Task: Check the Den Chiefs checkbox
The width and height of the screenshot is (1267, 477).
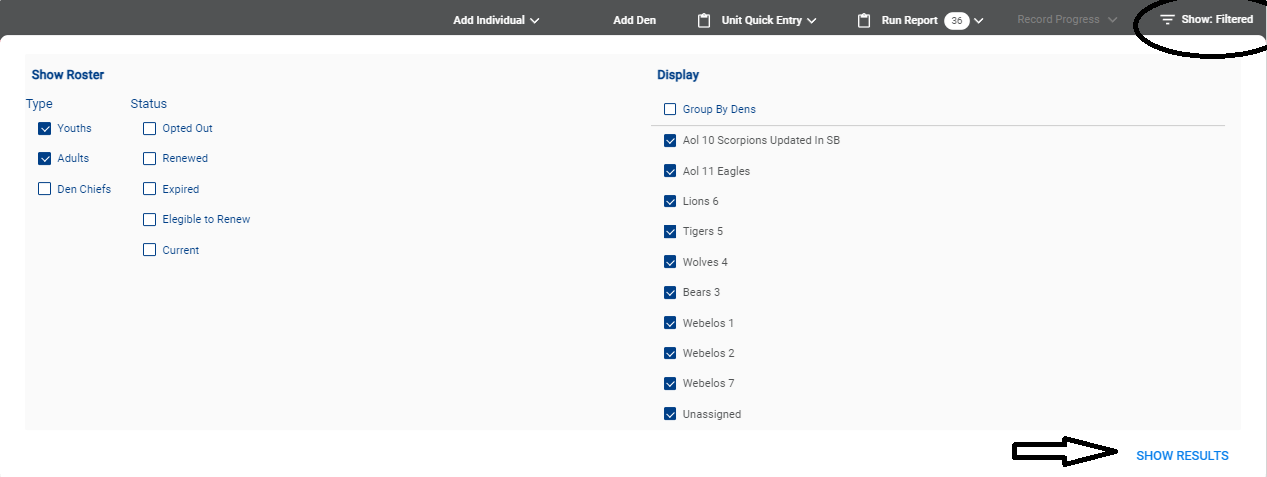Action: click(44, 189)
